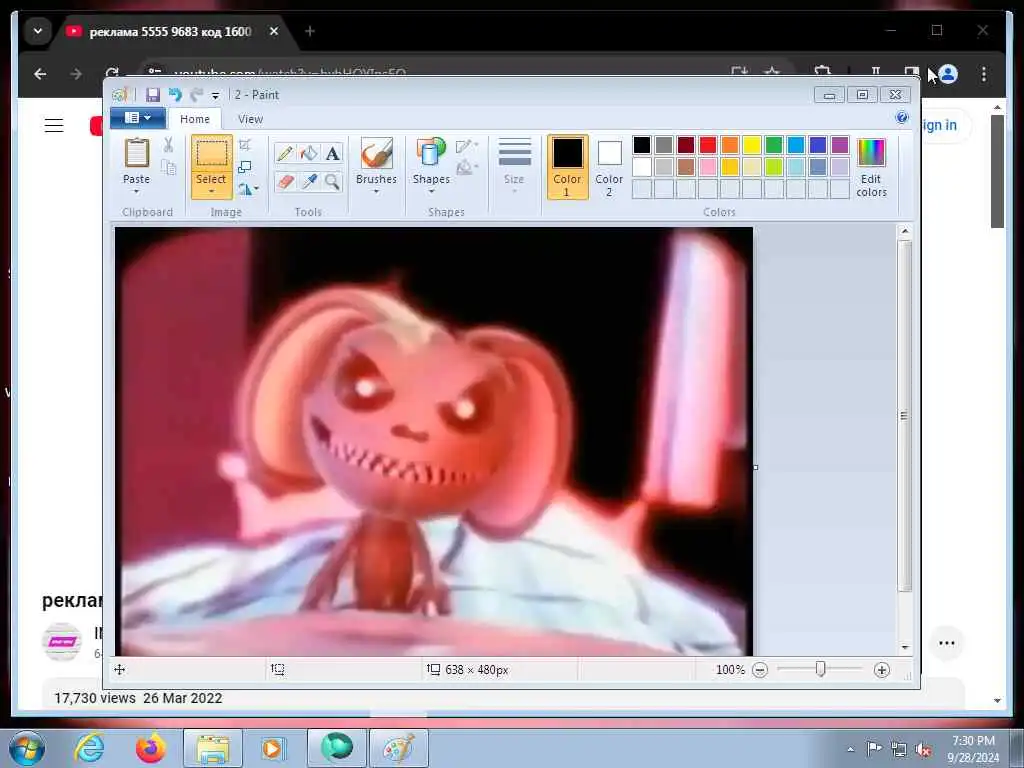Screen dimensions: 1024x768
Task: Click the clock in the system tray
Action: (x=973, y=749)
